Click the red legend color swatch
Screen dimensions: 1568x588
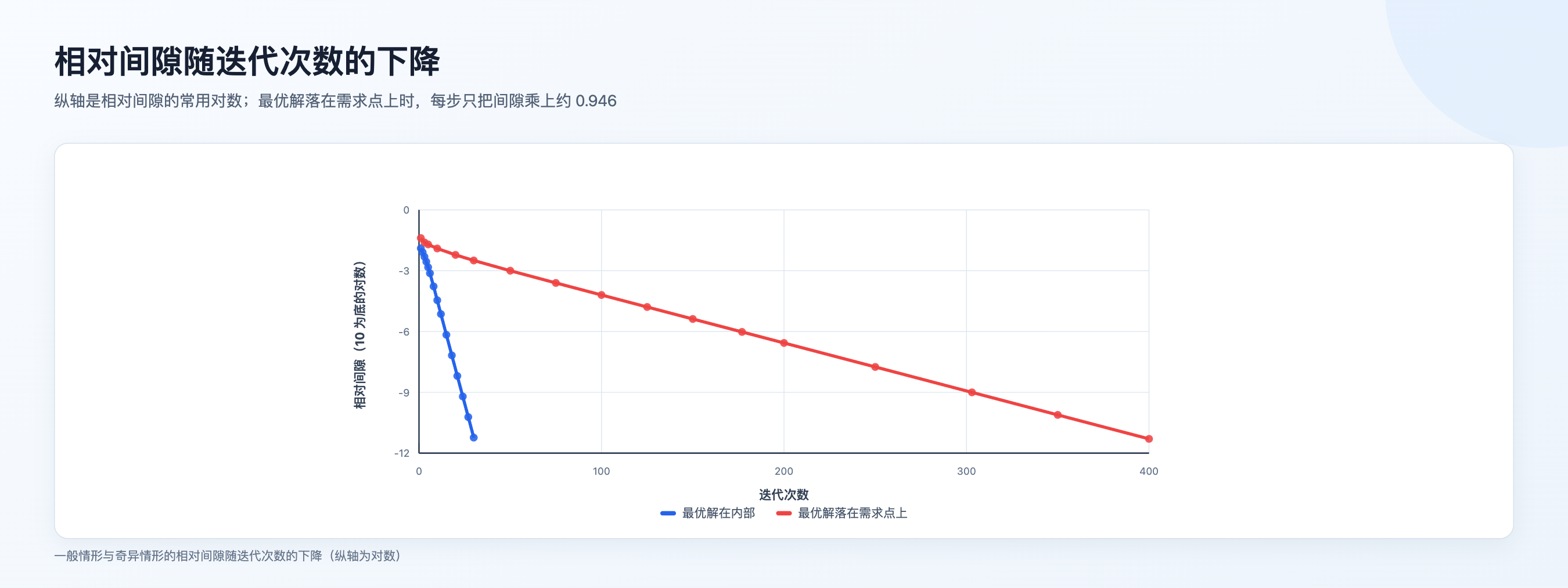click(x=783, y=513)
